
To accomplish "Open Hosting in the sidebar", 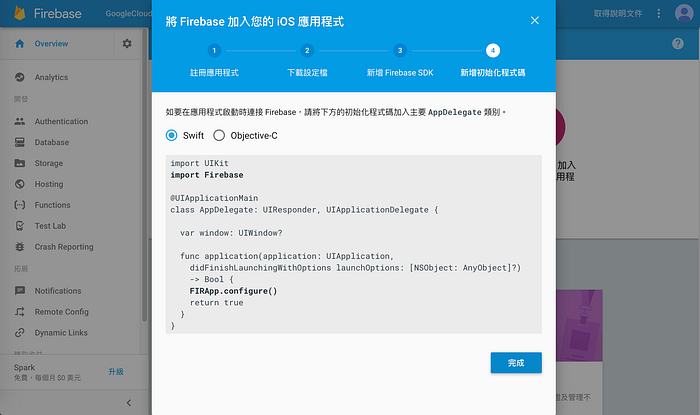I will (x=49, y=184).
